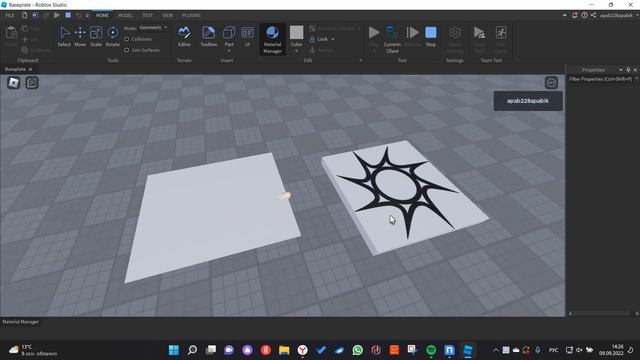Open the taskbar clock and date

pos(611,350)
